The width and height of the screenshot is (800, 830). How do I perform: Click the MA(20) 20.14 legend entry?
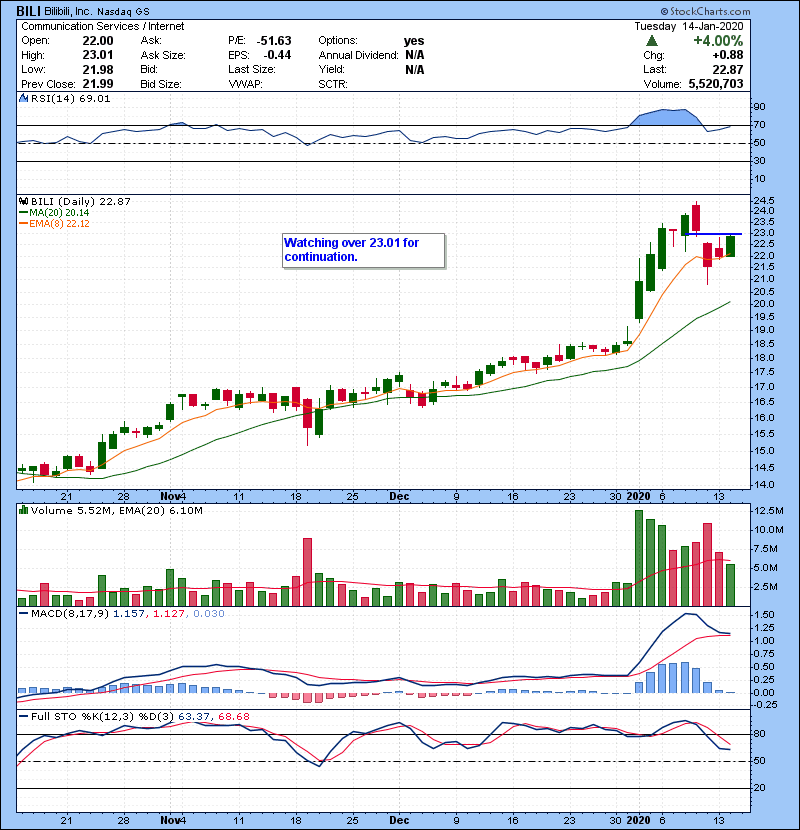pos(59,213)
